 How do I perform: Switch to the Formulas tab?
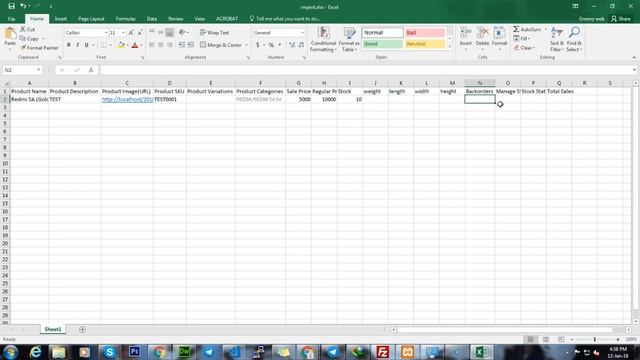[x=125, y=19]
